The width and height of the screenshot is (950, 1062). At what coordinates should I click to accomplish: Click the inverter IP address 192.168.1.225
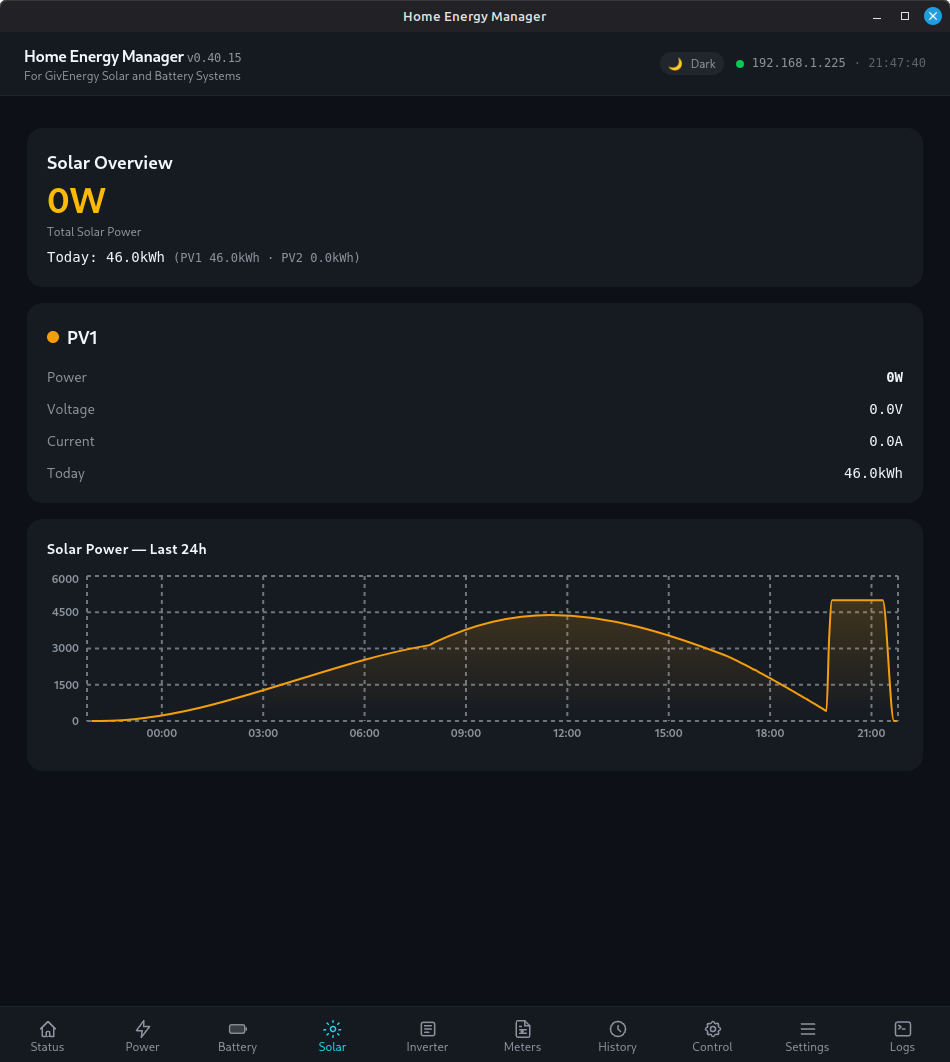coord(798,63)
